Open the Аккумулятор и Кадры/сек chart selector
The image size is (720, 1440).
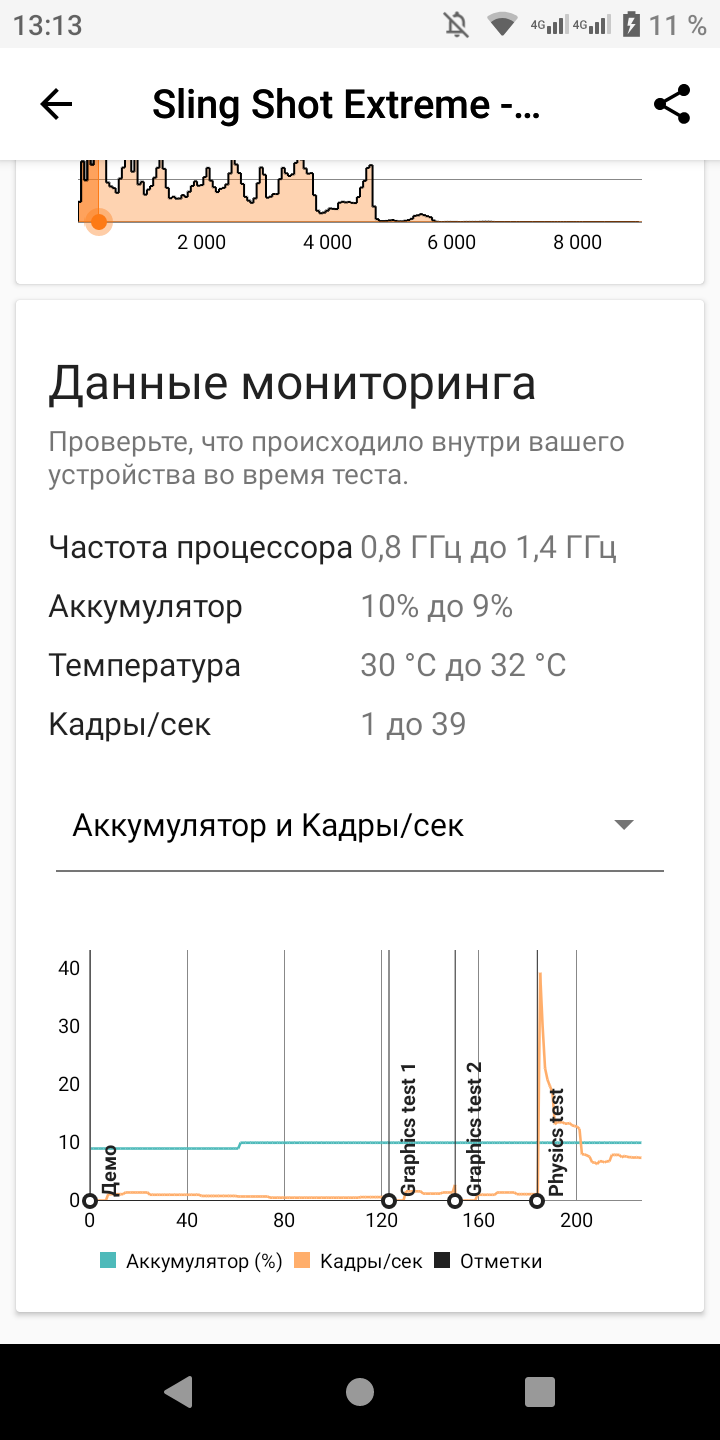pos(360,826)
